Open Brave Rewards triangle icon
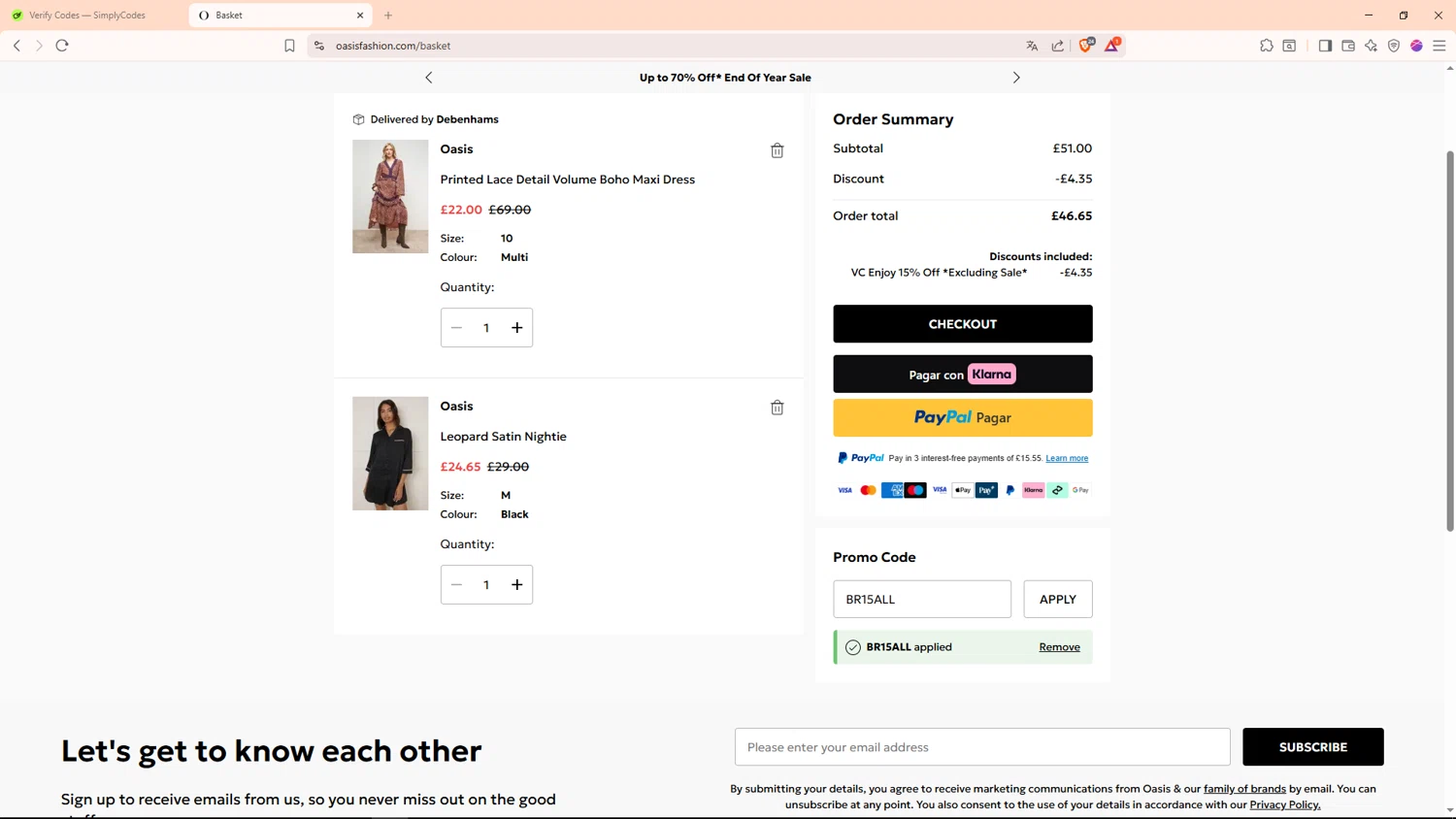 point(1112,45)
